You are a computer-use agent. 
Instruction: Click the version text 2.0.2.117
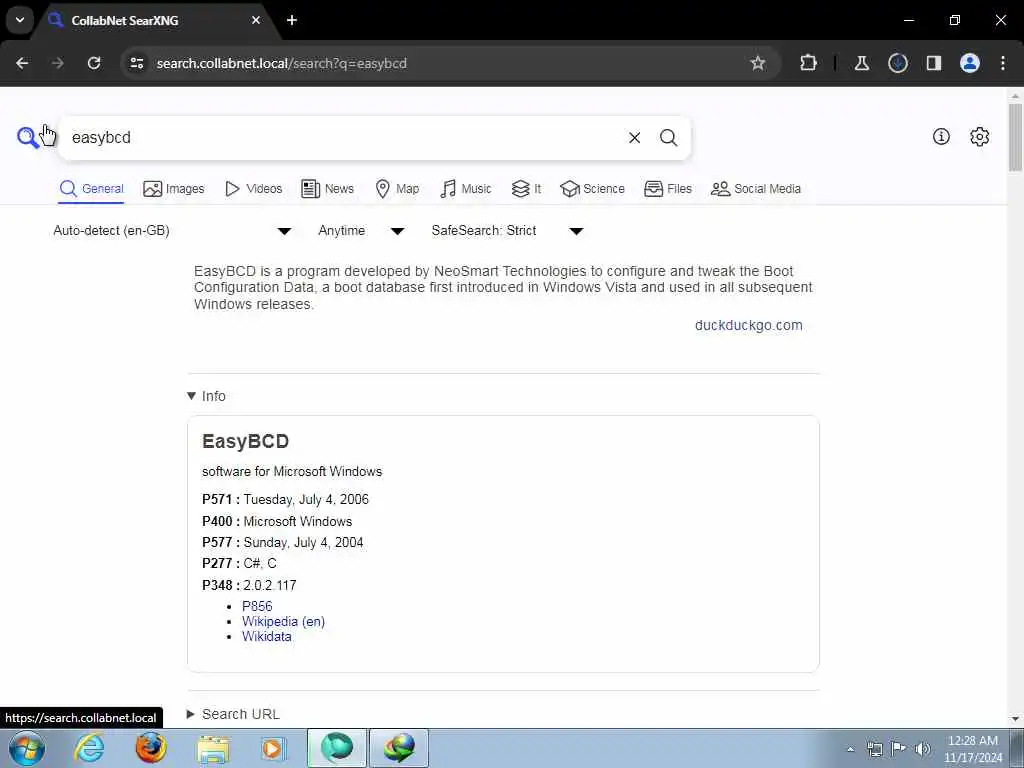pyautogui.click(x=270, y=585)
